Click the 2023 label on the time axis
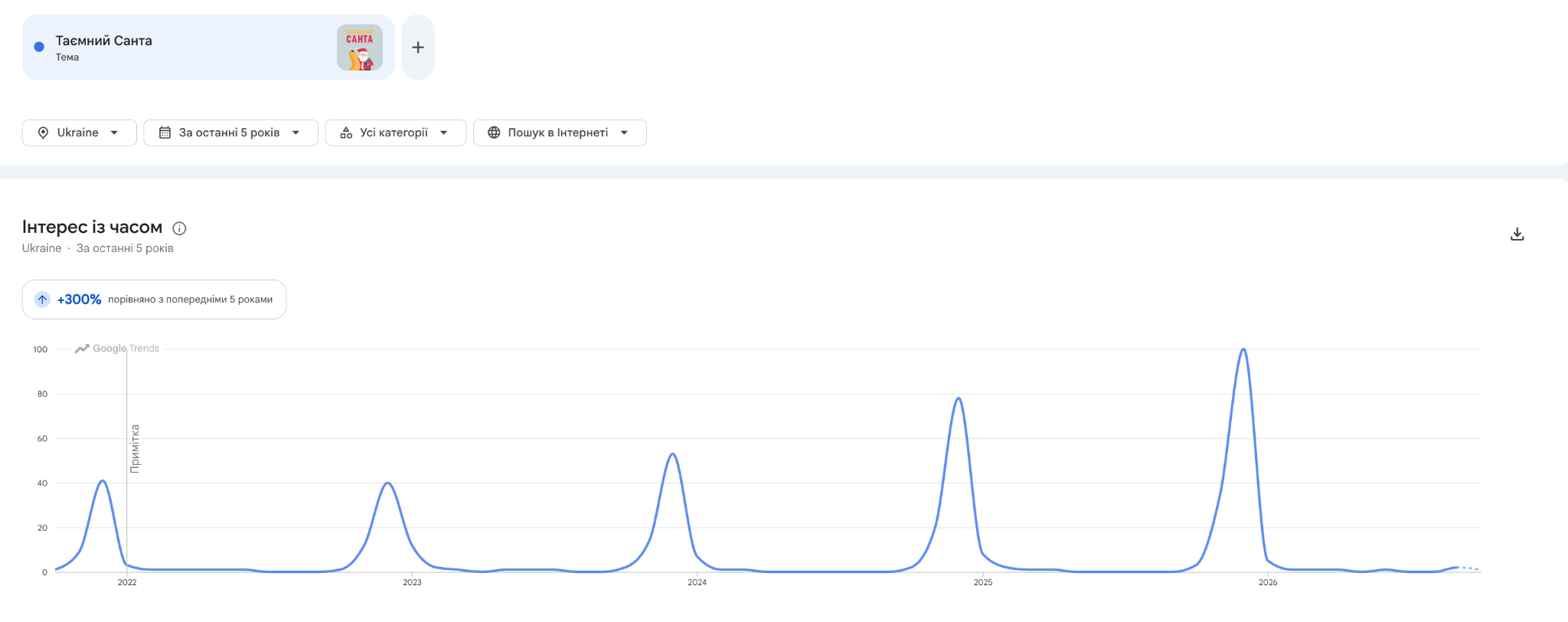Image resolution: width=1568 pixels, height=622 pixels. coord(412,582)
